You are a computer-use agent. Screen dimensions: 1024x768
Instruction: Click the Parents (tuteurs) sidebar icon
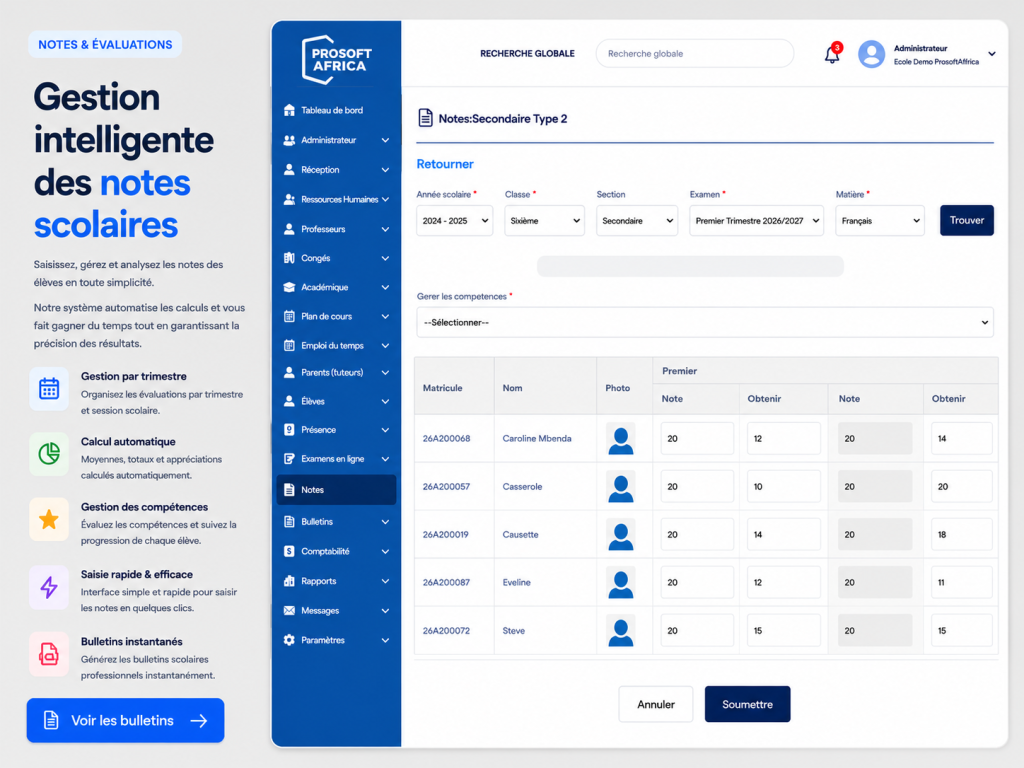(x=289, y=372)
